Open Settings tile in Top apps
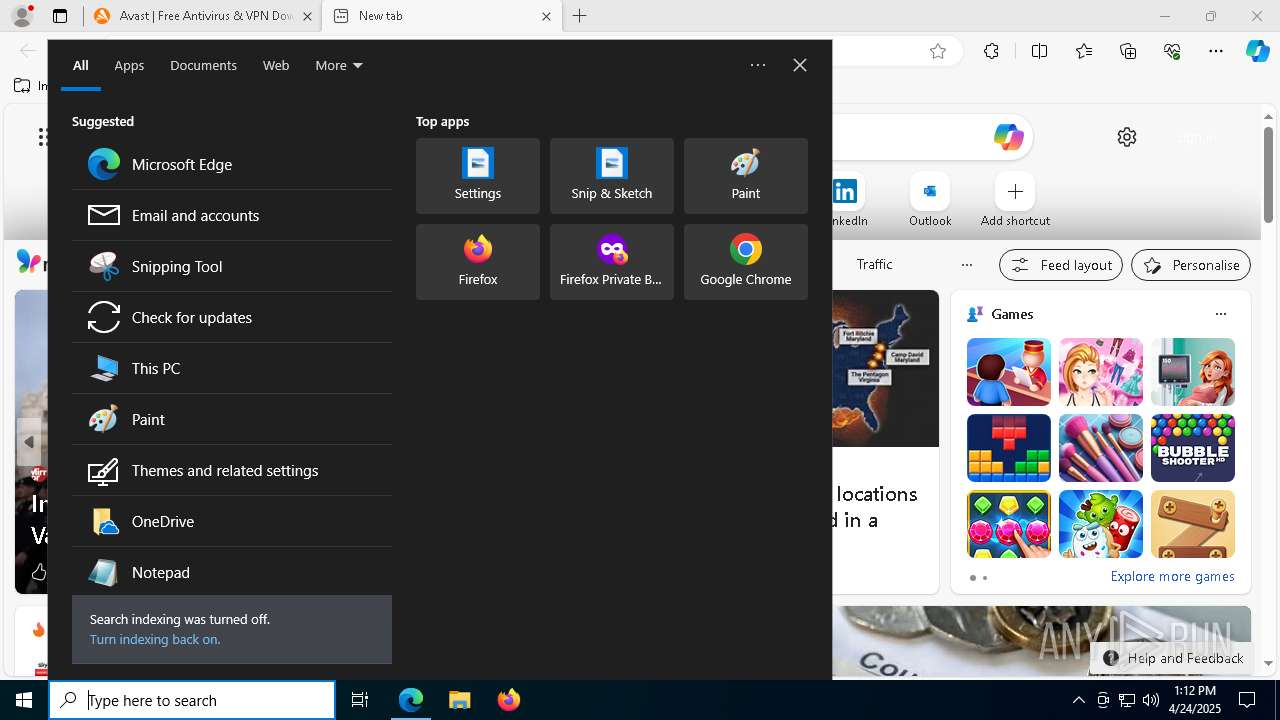Viewport: 1280px width, 720px height. point(478,176)
